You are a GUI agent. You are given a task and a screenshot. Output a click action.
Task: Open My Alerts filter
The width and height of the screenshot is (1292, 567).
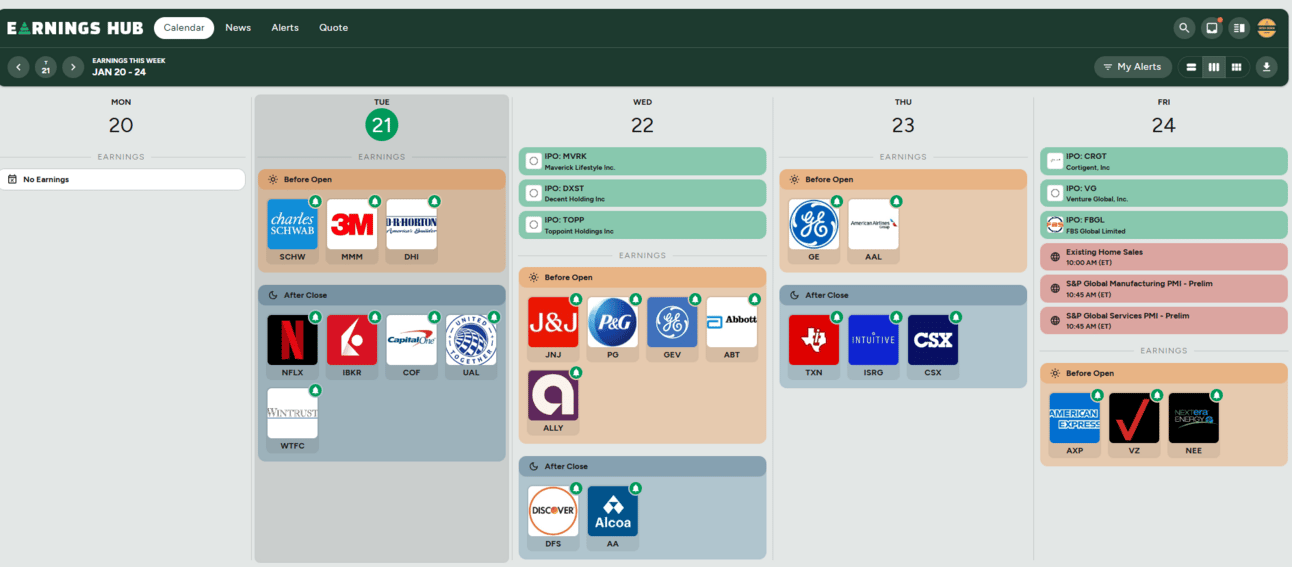coord(1133,67)
